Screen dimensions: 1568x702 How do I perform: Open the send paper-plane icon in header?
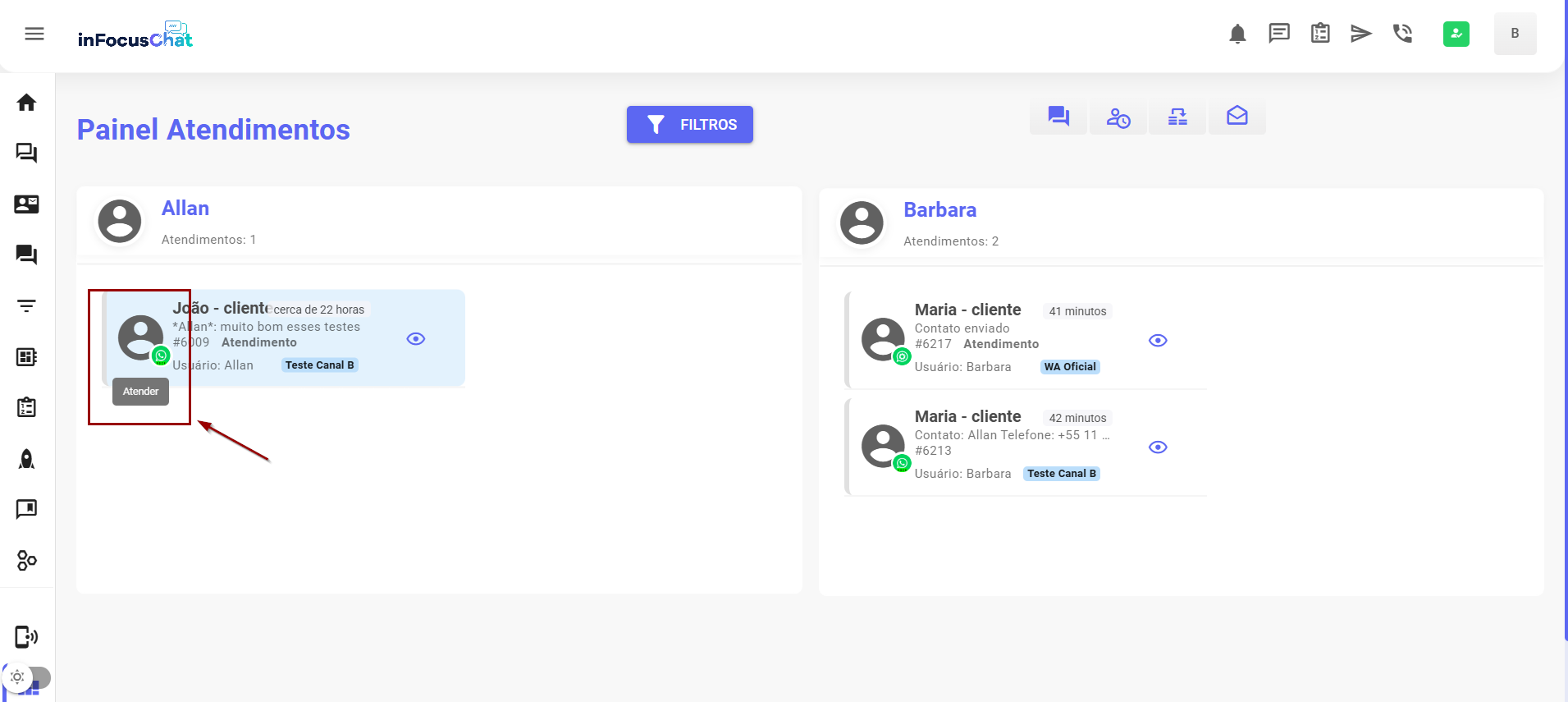click(x=1360, y=34)
